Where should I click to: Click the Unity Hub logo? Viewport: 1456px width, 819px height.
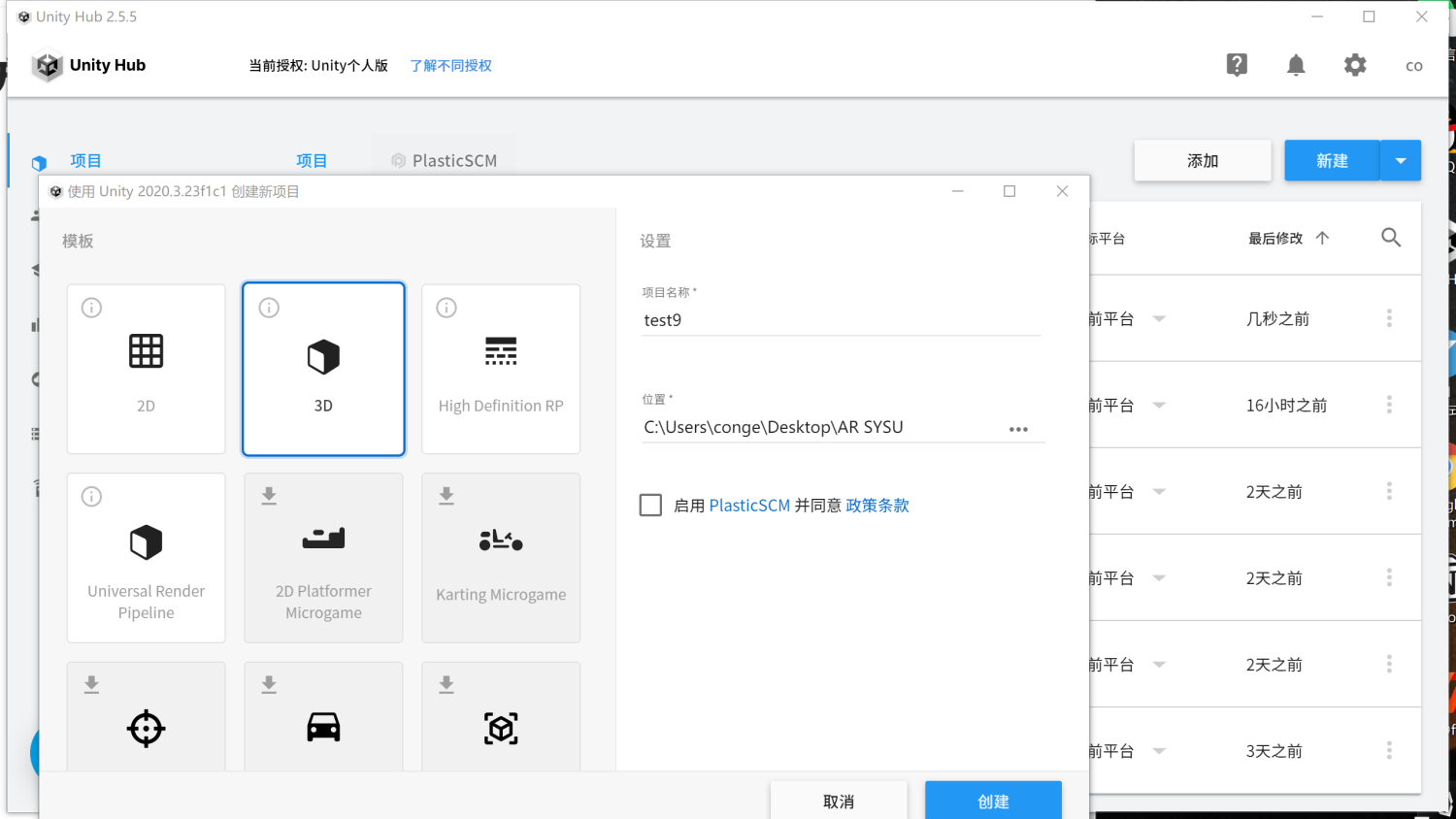click(48, 65)
